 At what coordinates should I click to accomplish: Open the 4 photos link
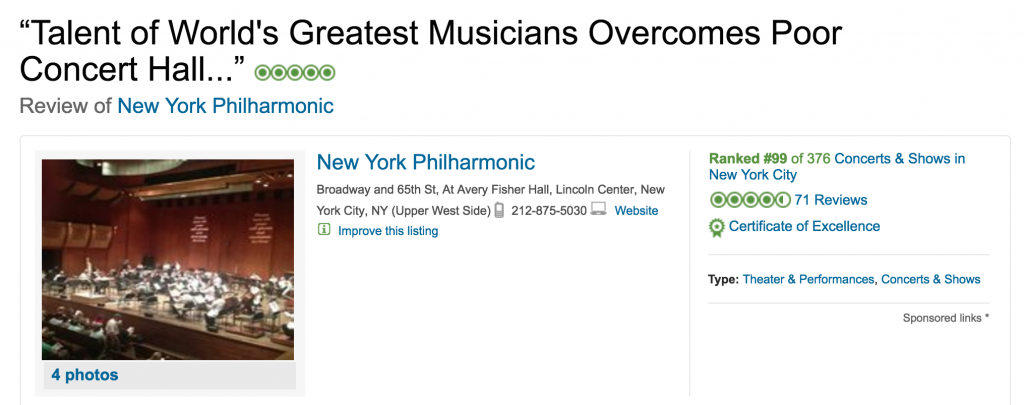point(85,375)
